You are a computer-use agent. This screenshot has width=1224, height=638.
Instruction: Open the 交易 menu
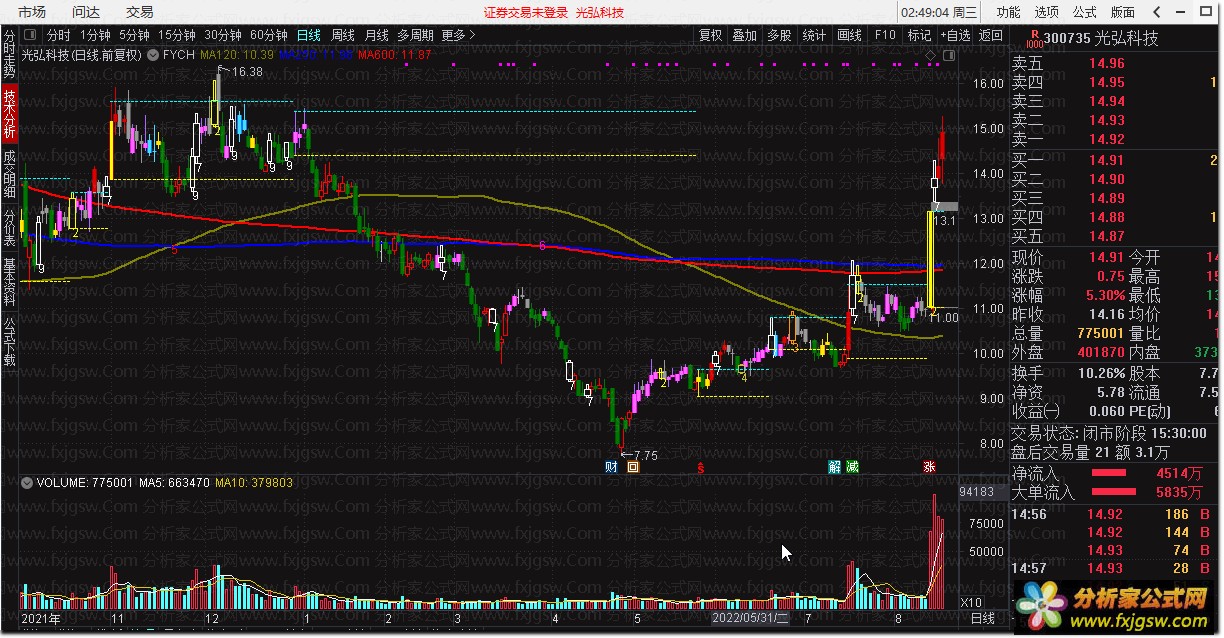point(140,12)
